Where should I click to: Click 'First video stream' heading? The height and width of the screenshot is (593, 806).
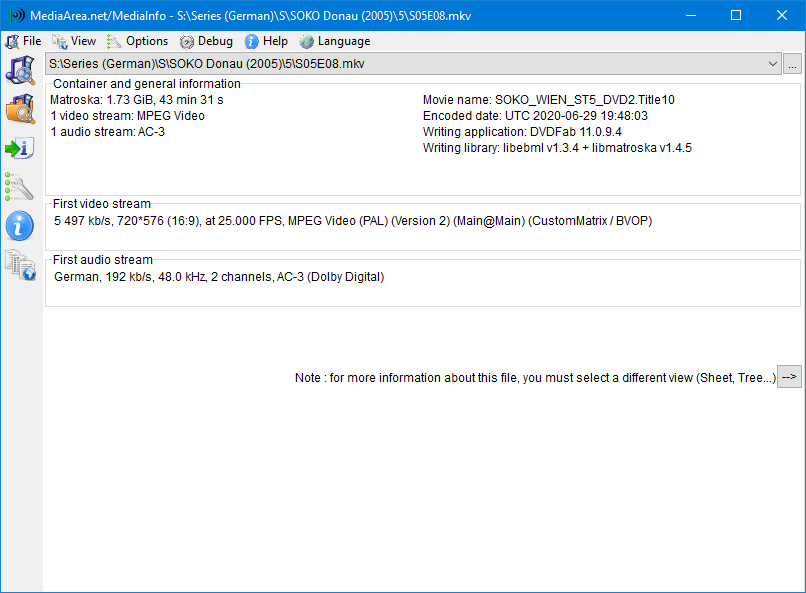pos(102,203)
